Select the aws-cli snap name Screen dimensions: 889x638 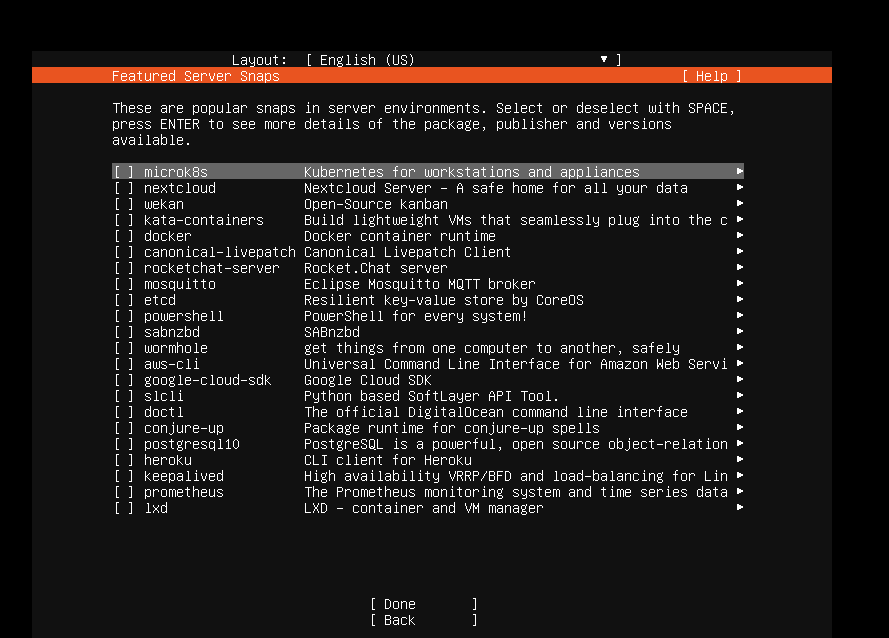point(171,364)
